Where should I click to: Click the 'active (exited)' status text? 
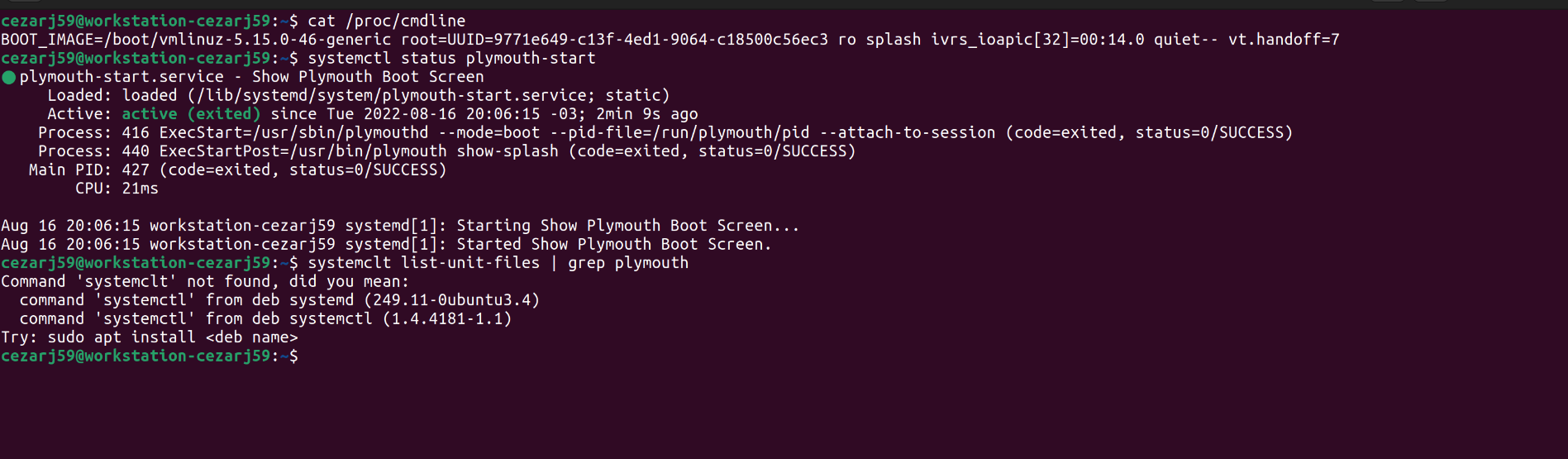(x=191, y=114)
